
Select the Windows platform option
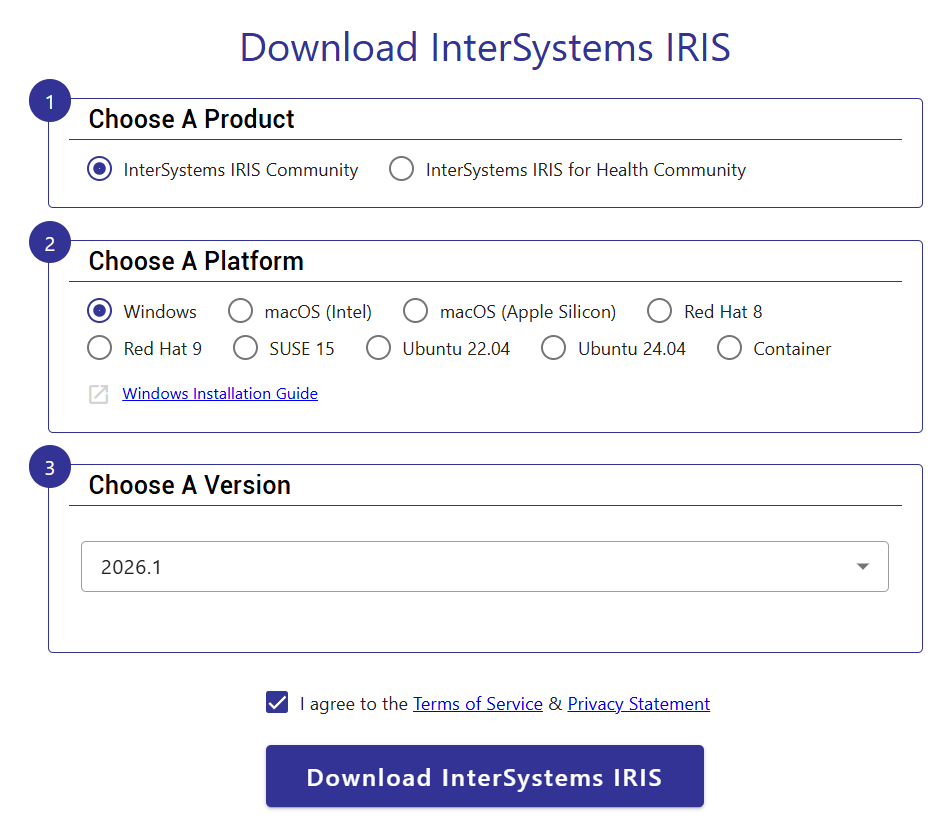tap(100, 311)
